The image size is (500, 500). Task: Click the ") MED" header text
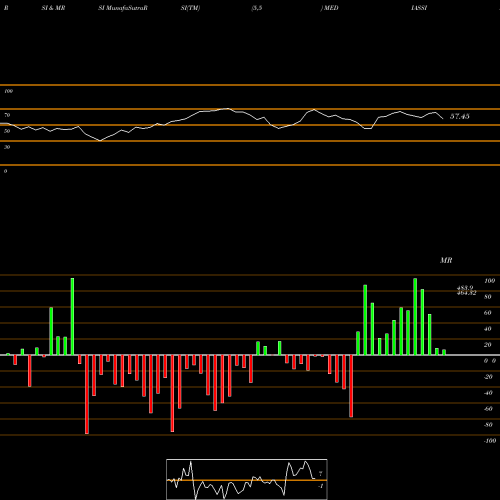point(329,8)
